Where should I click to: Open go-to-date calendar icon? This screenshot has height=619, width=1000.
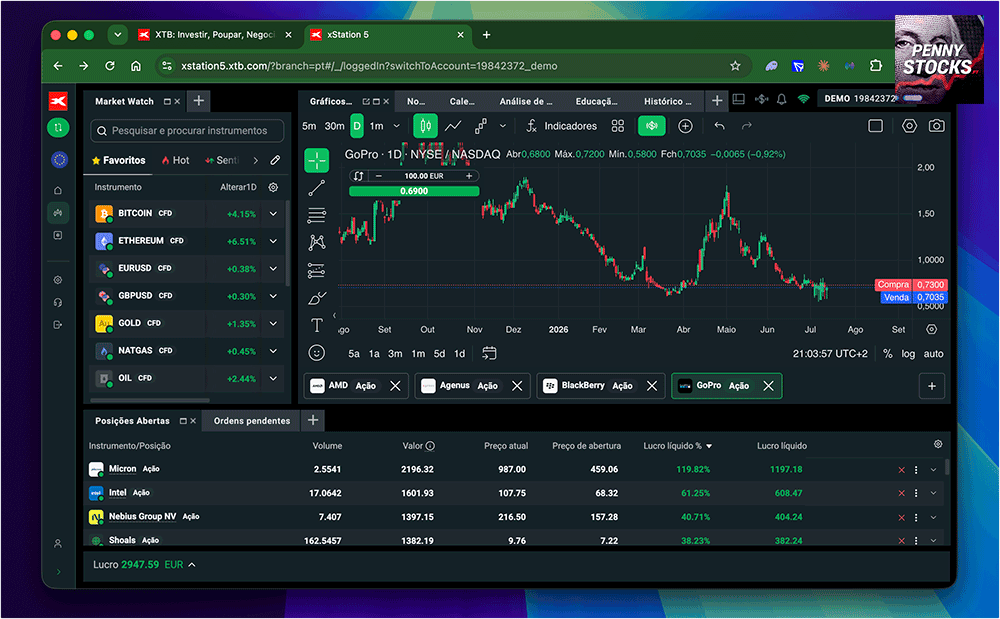(x=489, y=353)
